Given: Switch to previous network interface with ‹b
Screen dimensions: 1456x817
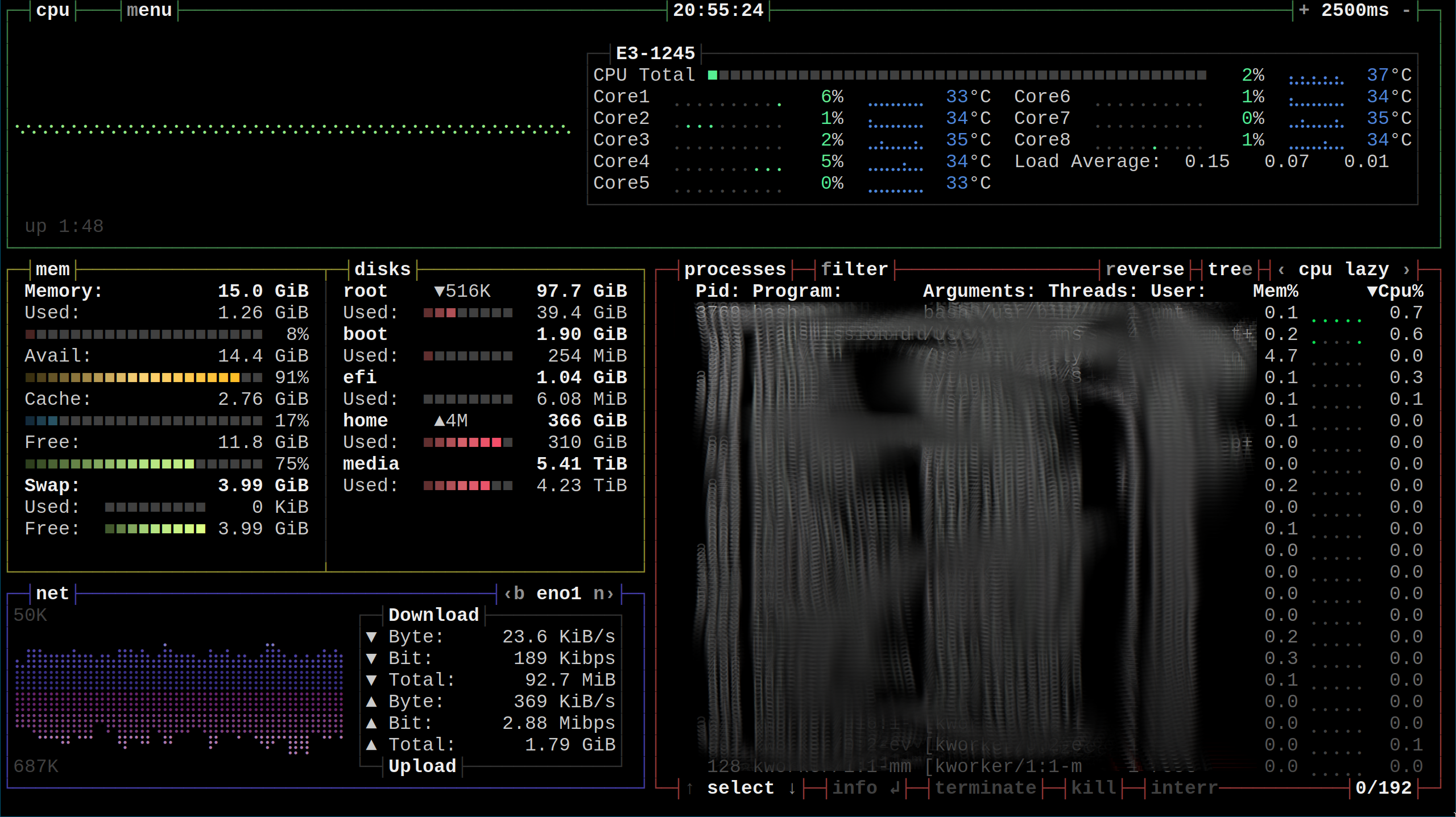Looking at the screenshot, I should click(514, 594).
